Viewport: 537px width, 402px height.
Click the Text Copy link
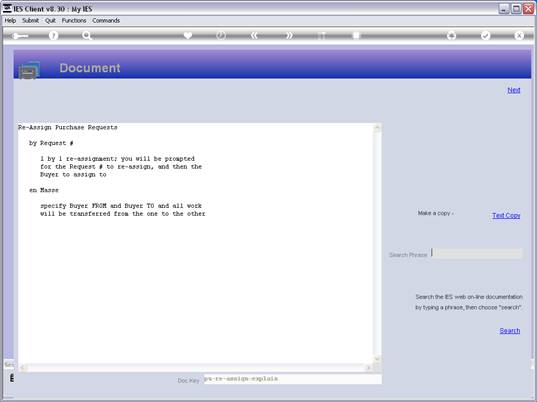pos(506,215)
